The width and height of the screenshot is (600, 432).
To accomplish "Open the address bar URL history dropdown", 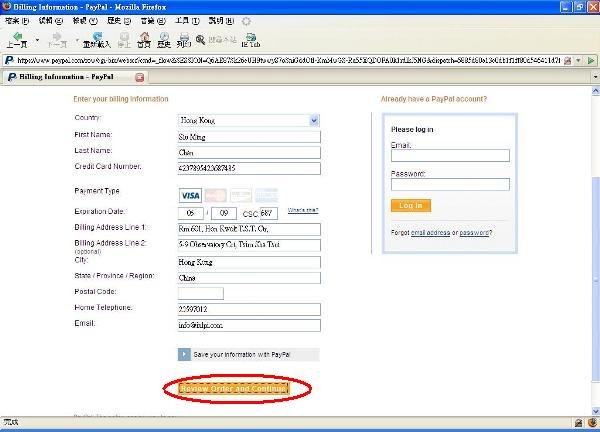I will (x=579, y=60).
